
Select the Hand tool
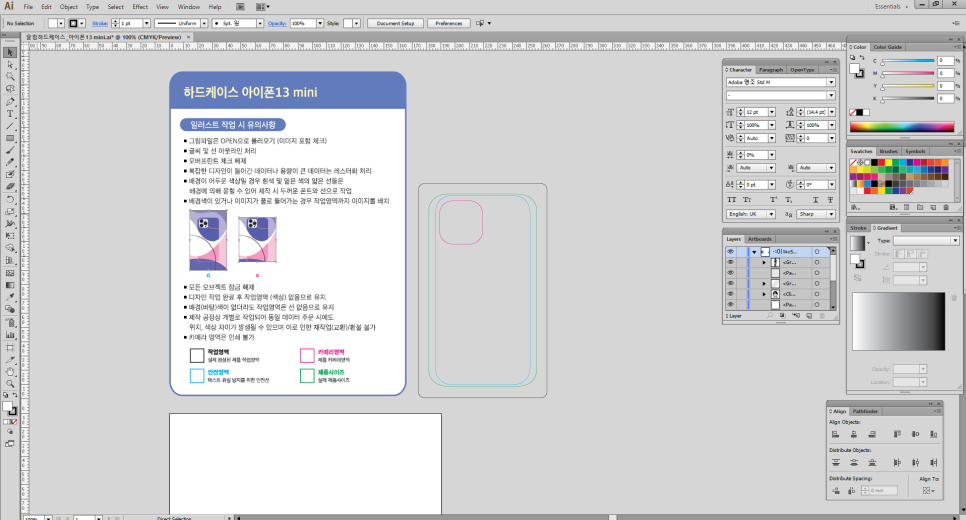pyautogui.click(x=10, y=372)
